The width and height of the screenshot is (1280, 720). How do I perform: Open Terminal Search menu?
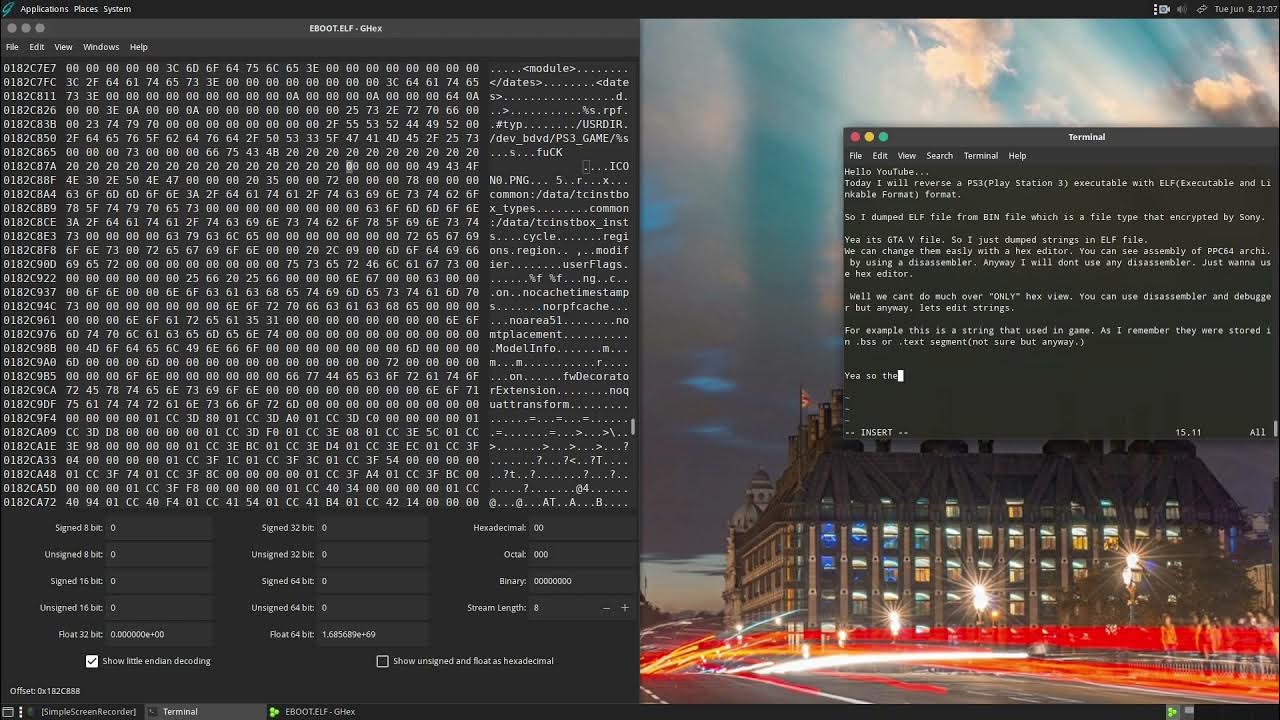click(x=940, y=156)
